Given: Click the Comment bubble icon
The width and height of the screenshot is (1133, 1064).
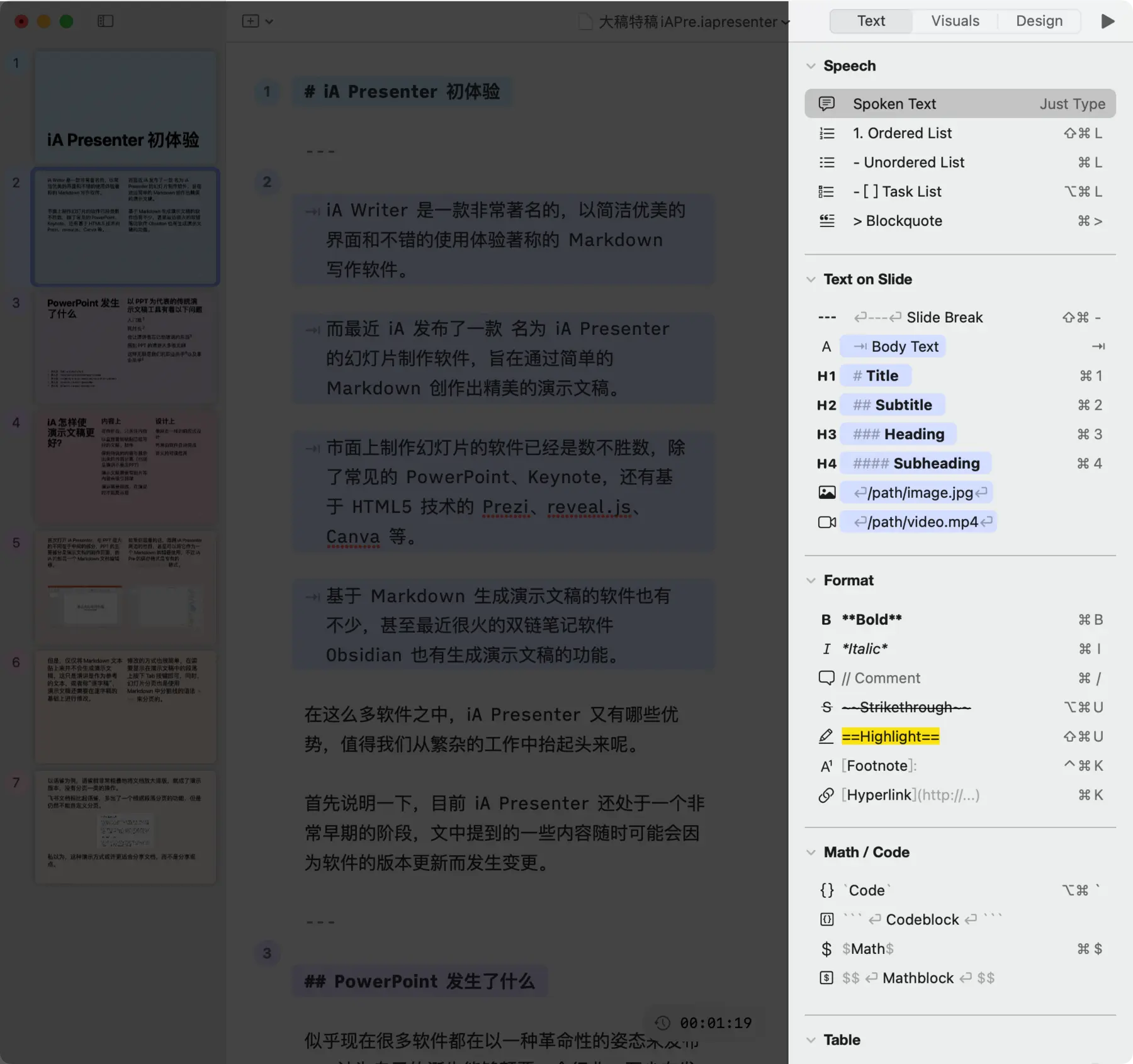Looking at the screenshot, I should 826,678.
